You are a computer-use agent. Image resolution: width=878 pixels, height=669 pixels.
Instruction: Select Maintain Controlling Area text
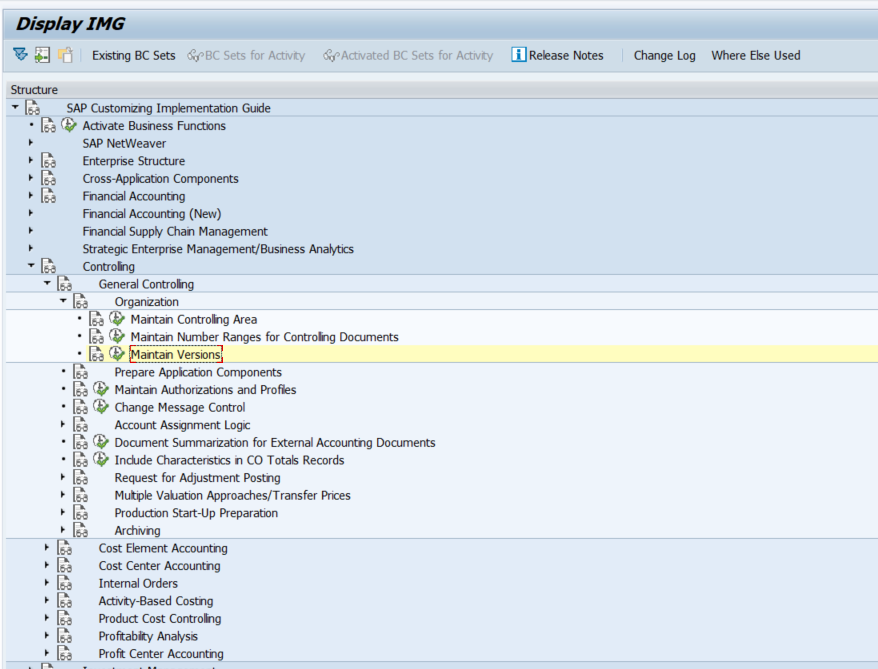(x=194, y=319)
